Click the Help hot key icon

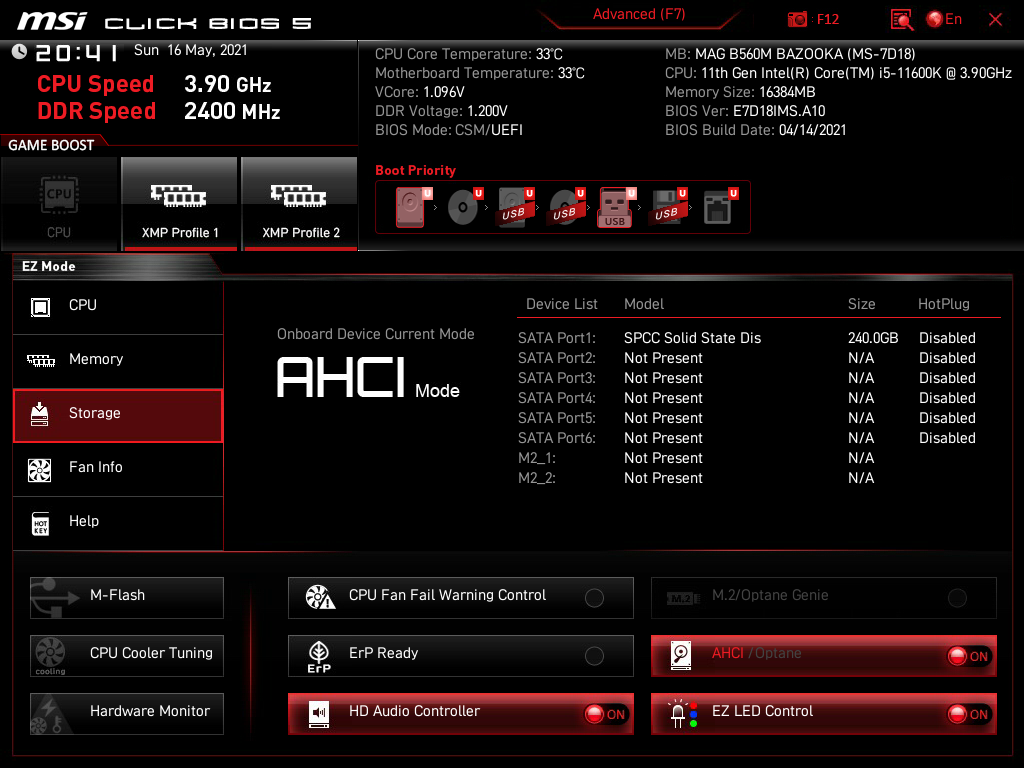tap(40, 523)
